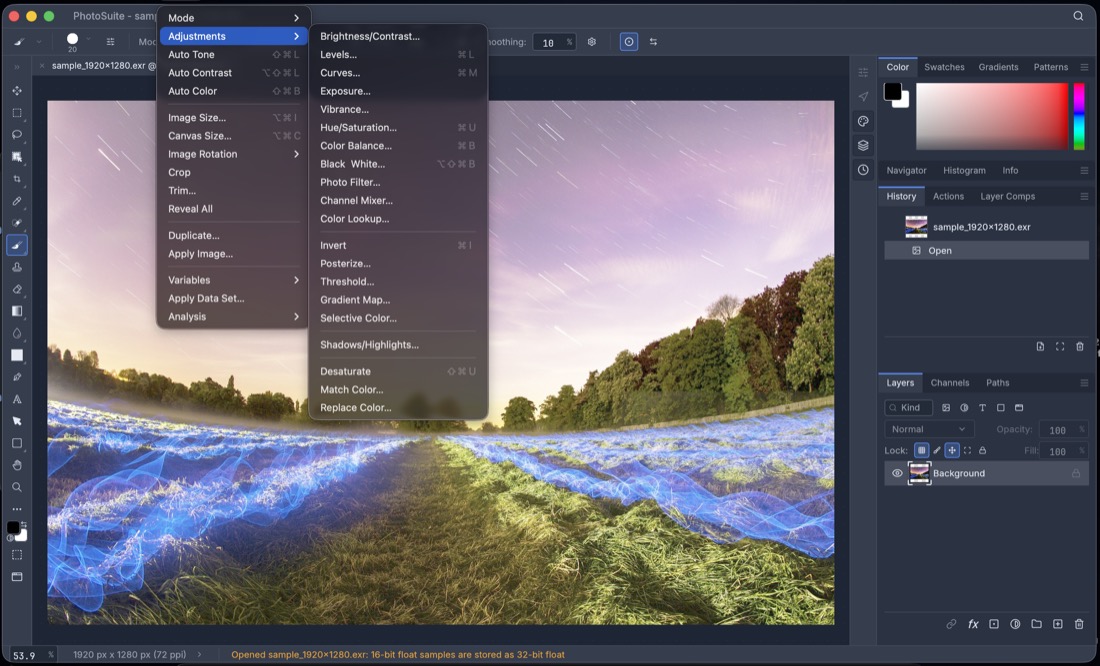Open the Histogram tab
This screenshot has width=1100, height=666.
click(964, 171)
